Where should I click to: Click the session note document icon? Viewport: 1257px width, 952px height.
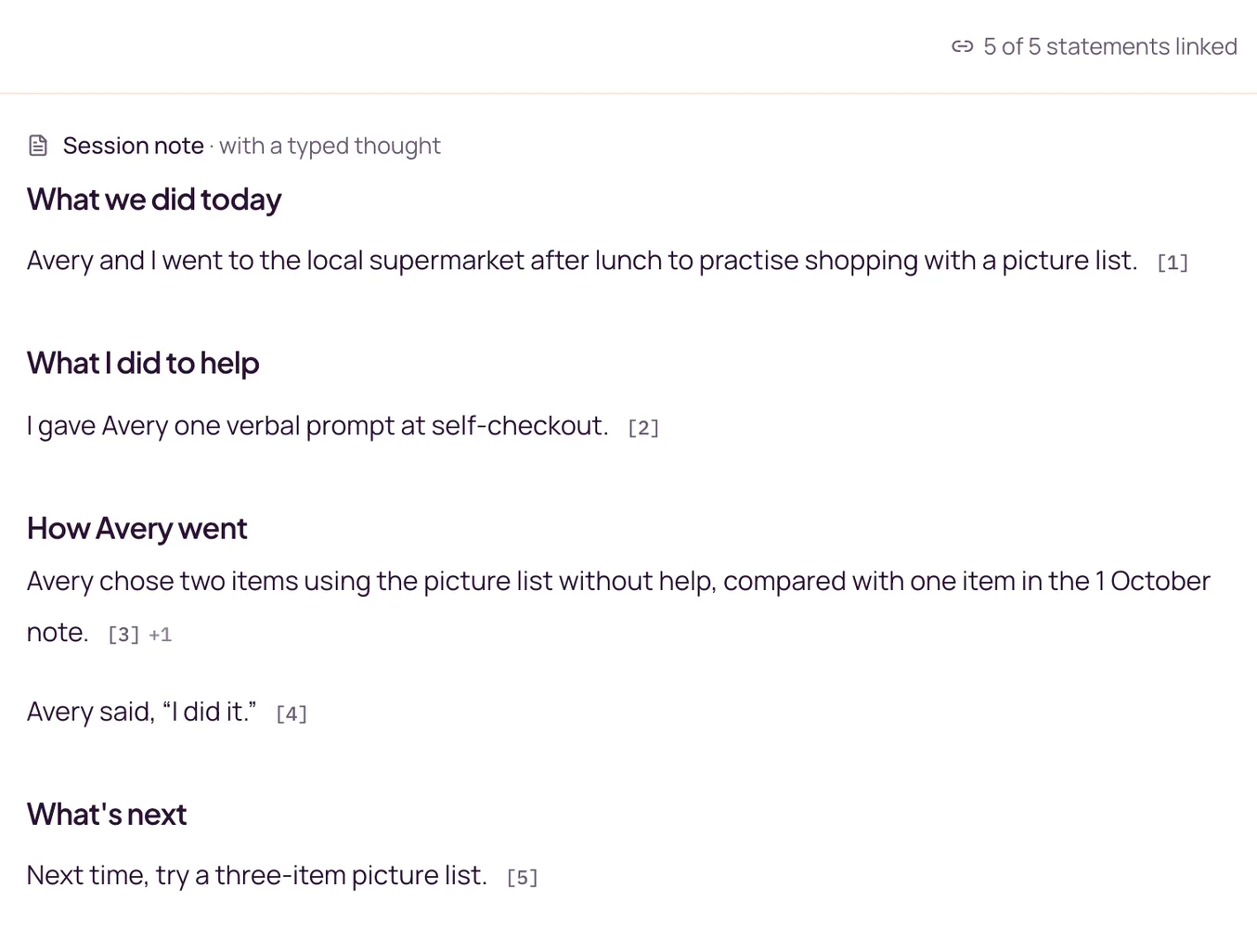tap(38, 146)
